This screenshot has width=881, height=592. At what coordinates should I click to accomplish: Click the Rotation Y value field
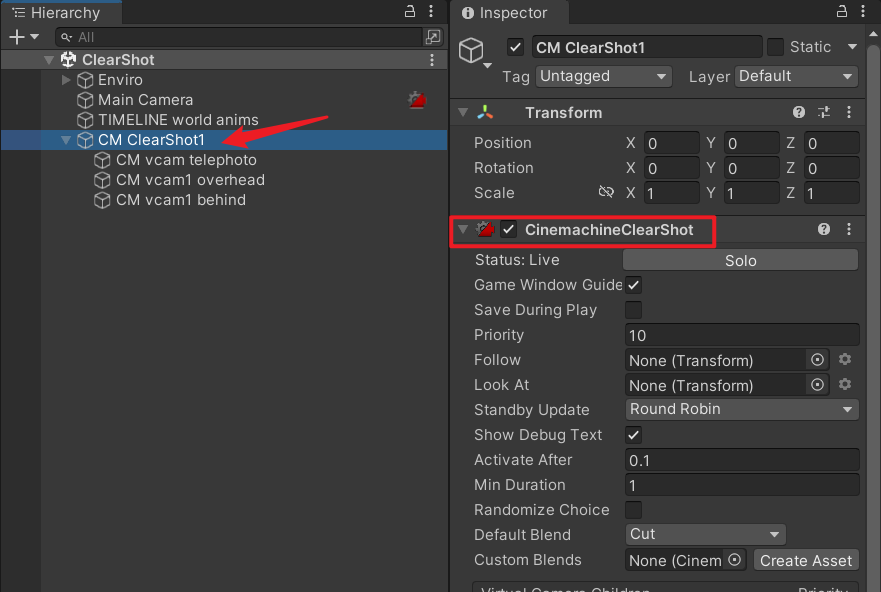tap(752, 168)
